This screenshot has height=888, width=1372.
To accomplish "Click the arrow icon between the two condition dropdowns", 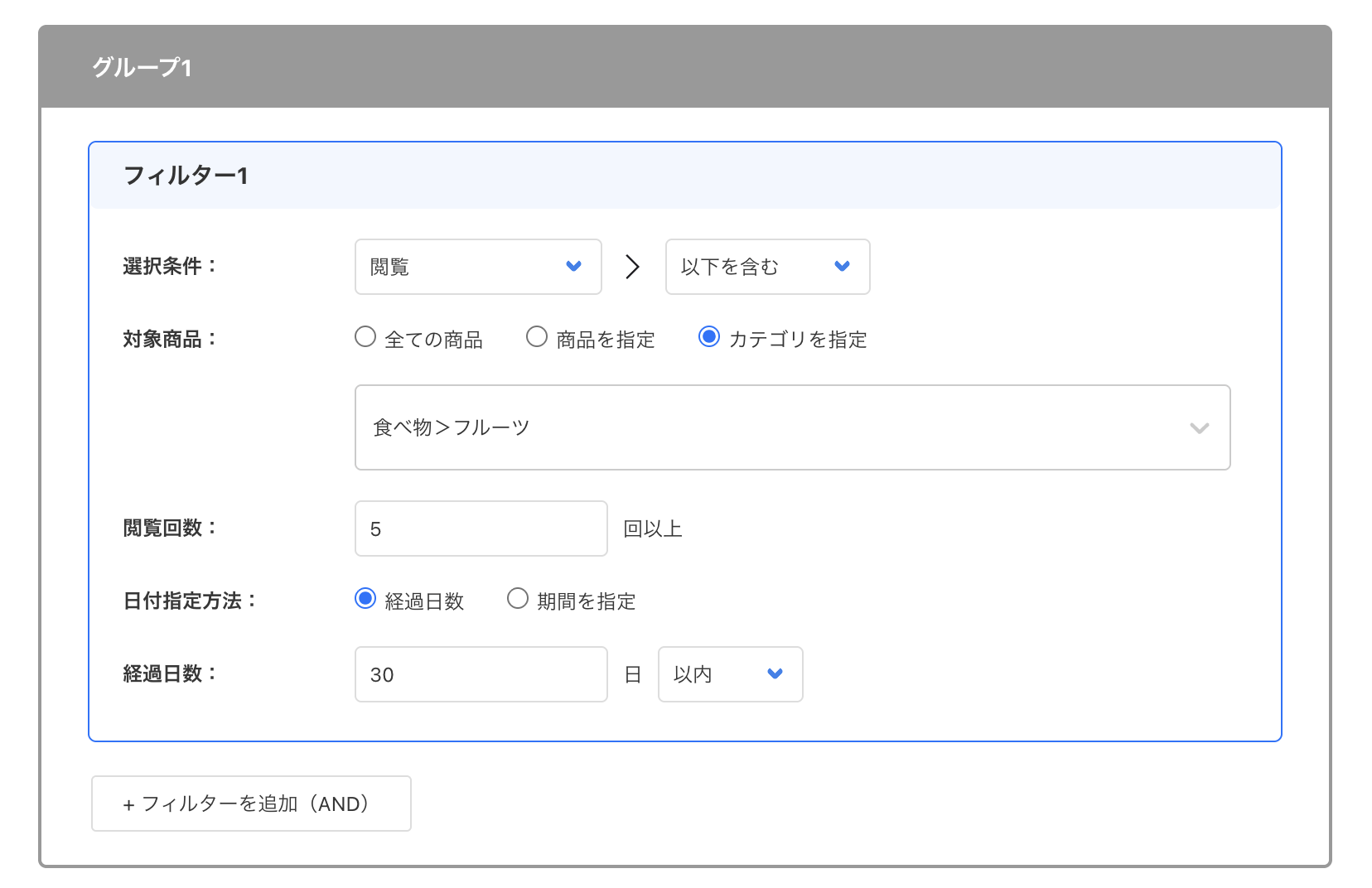I will [633, 267].
